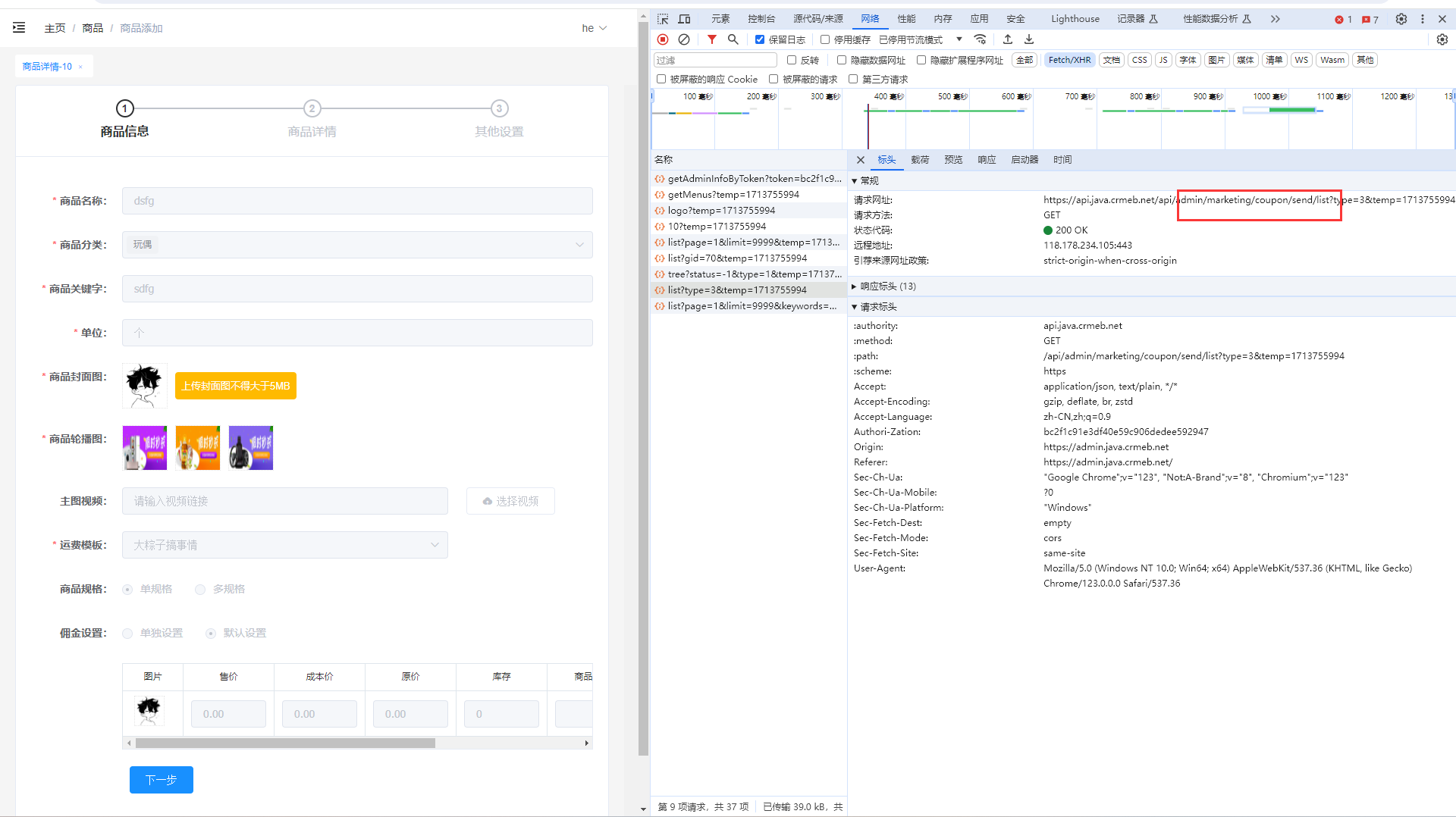Toggle 被屏蔽的响应 Cookie checkbox
The width and height of the screenshot is (1456, 817).
[661, 79]
